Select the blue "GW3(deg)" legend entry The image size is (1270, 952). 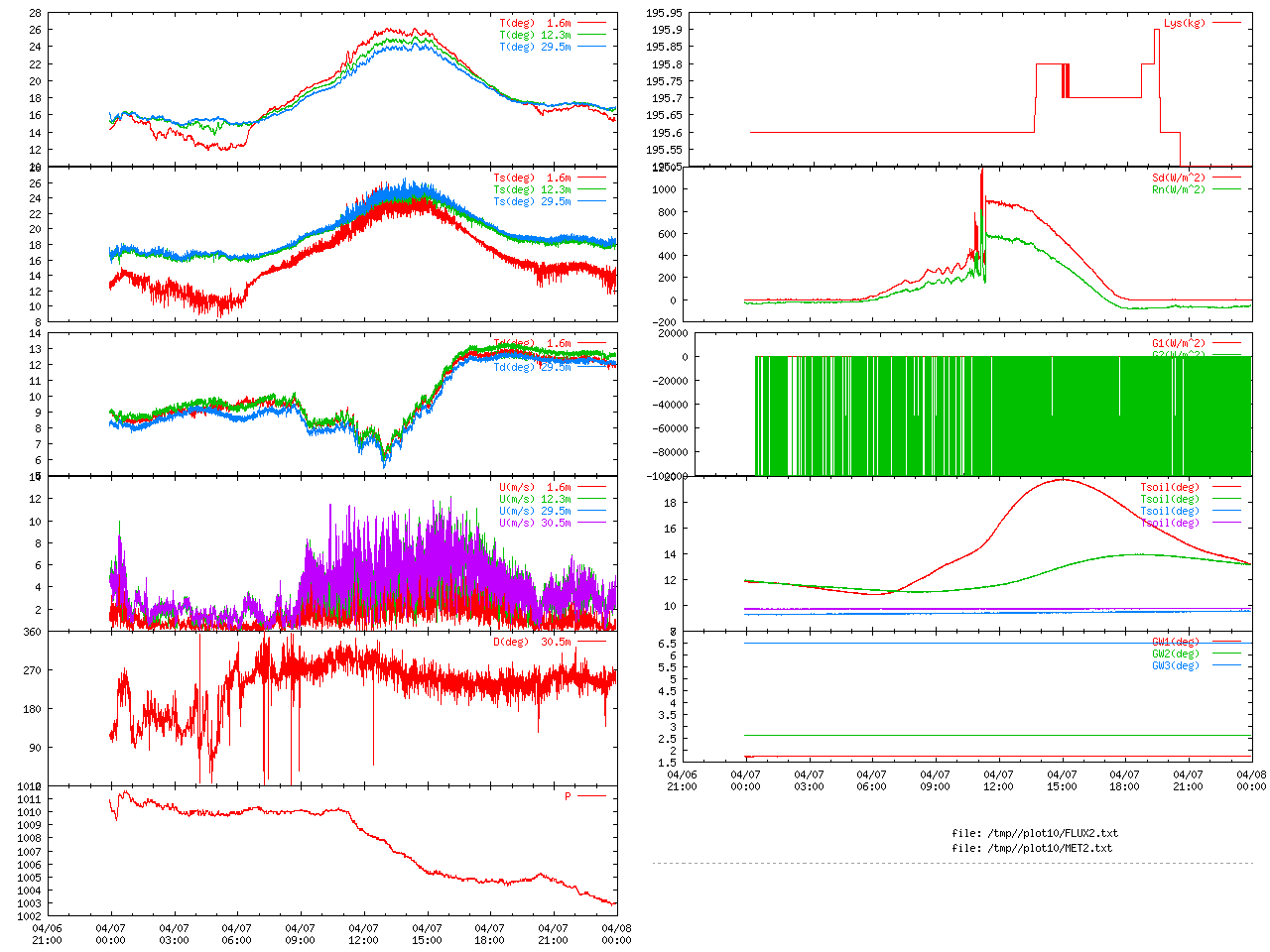click(1175, 665)
